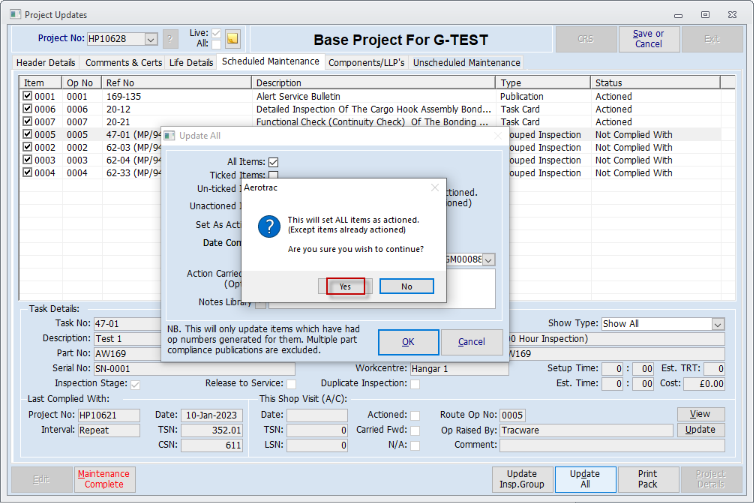754x503 pixels.
Task: Select the Scheduled Maintenance tab
Action: tap(271, 62)
